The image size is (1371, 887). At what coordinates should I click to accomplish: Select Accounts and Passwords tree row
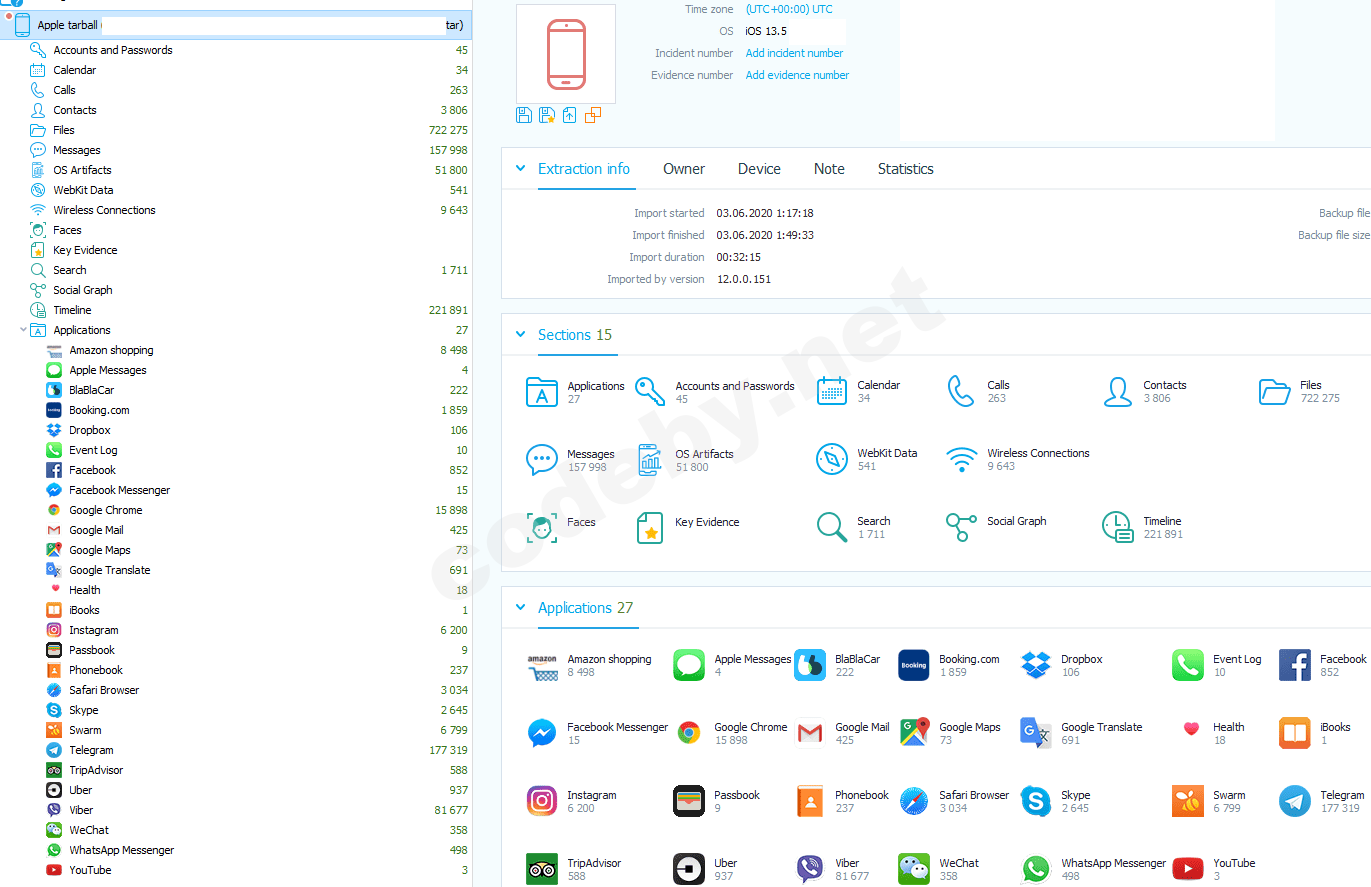(x=236, y=50)
